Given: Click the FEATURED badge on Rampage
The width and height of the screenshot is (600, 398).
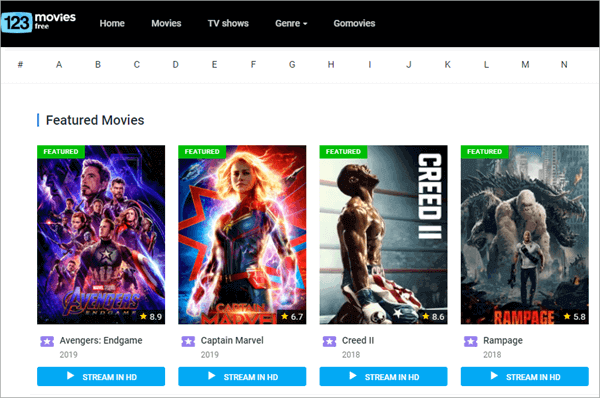Looking at the screenshot, I should tap(484, 152).
